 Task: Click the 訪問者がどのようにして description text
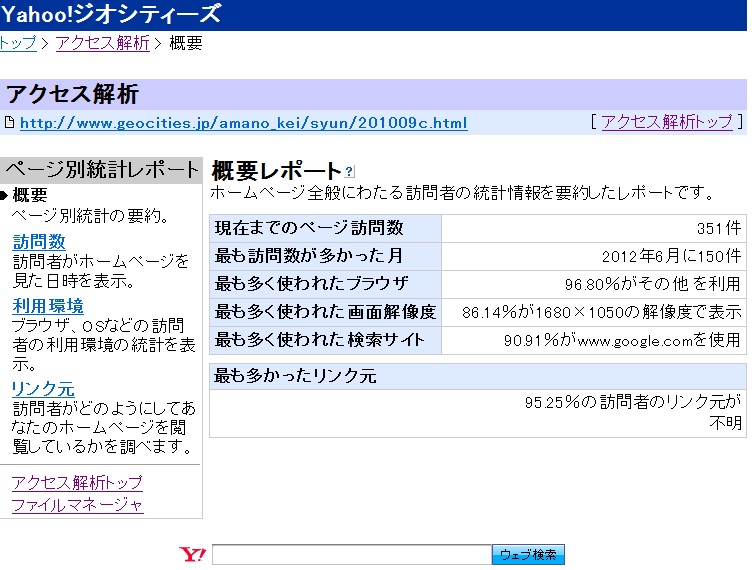point(104,427)
